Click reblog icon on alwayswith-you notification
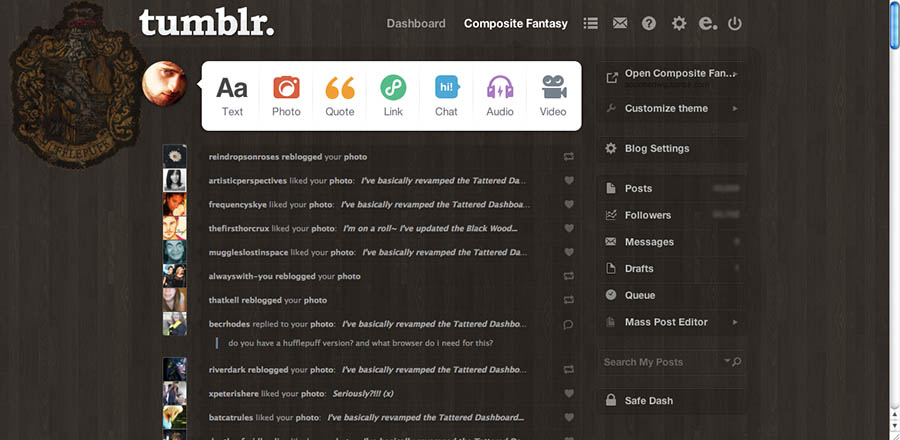Viewport: 900px width, 440px height. pos(569,276)
